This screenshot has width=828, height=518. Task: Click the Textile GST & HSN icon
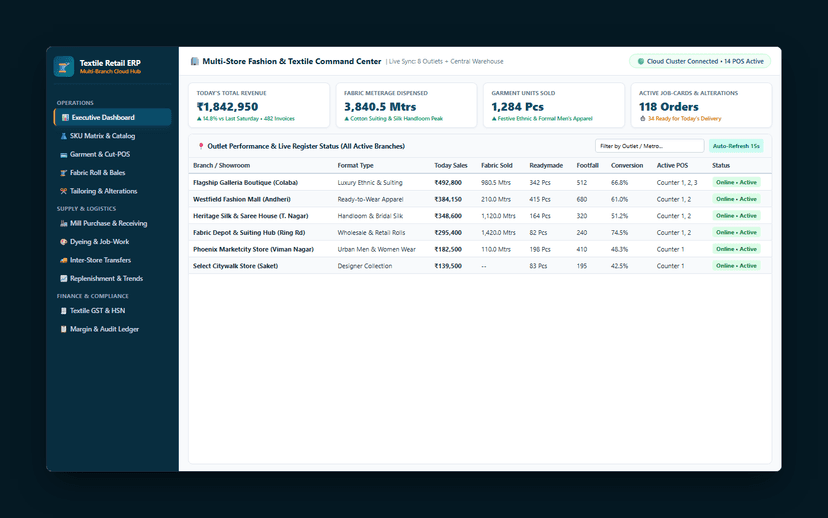[63, 311]
